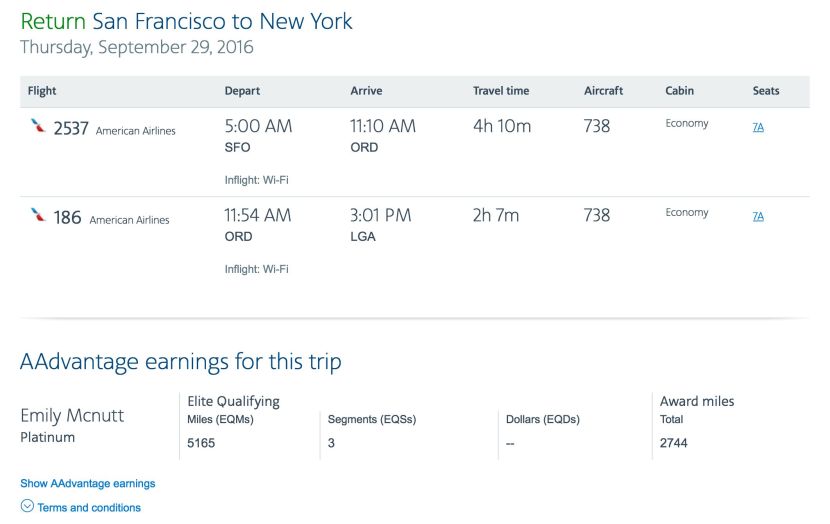The width and height of the screenshot is (830, 524).
Task: Click the Flight column header
Action: (42, 91)
